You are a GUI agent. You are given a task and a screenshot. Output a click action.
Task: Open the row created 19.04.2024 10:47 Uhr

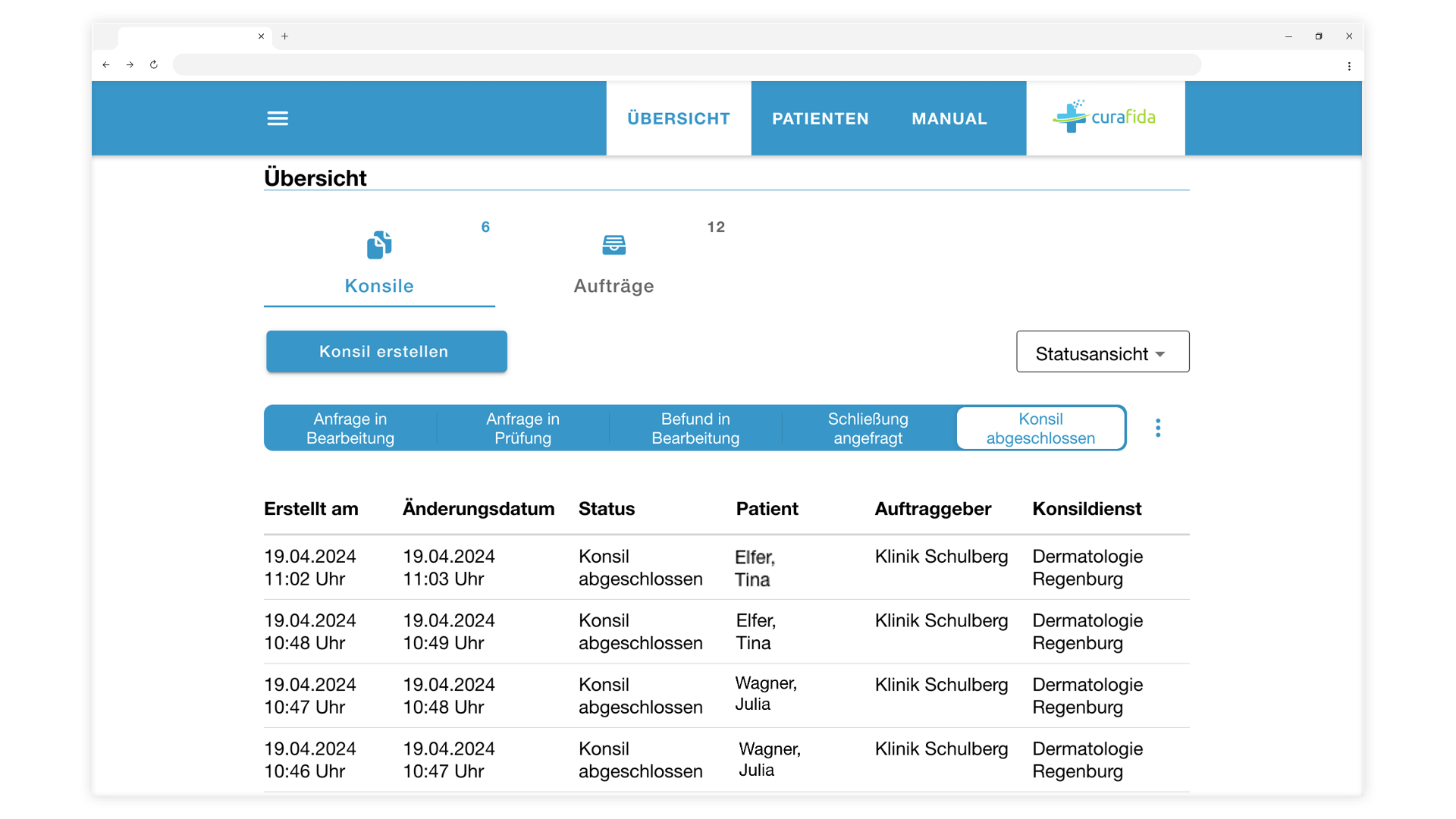click(726, 695)
